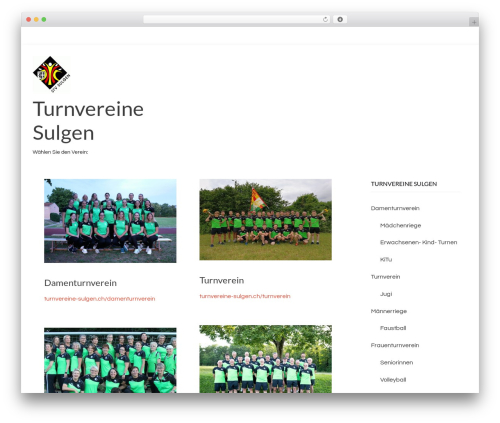Click the round download icon beside address bar

click(x=340, y=20)
